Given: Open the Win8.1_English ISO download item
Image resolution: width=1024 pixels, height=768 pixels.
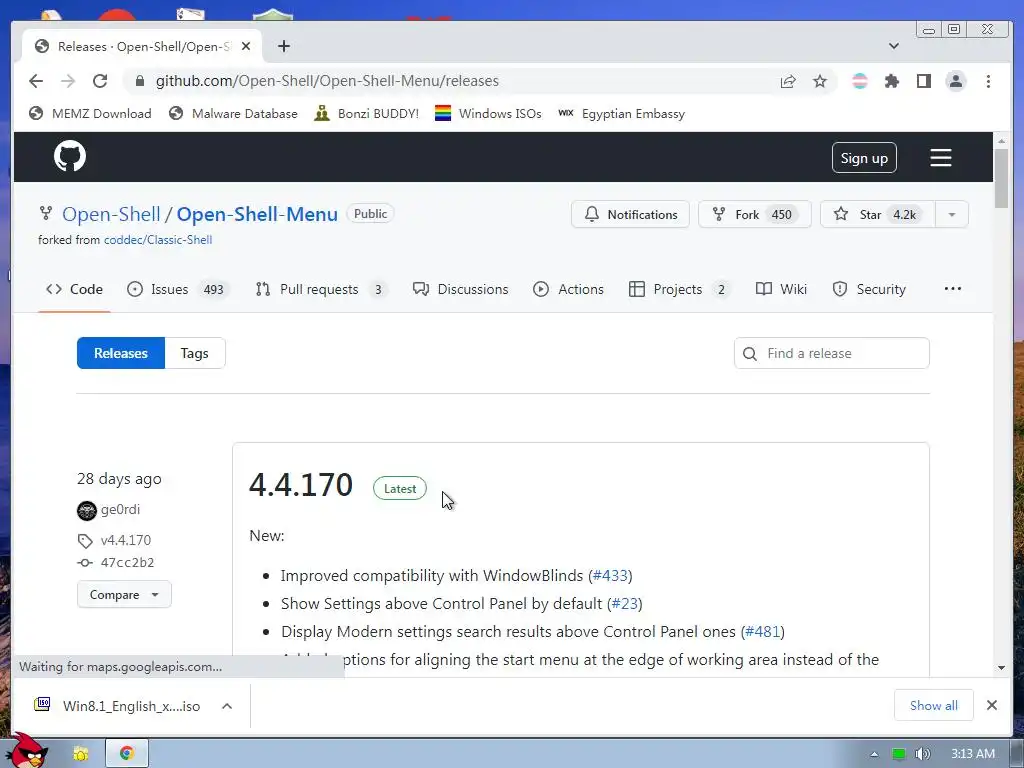Looking at the screenshot, I should click(118, 706).
